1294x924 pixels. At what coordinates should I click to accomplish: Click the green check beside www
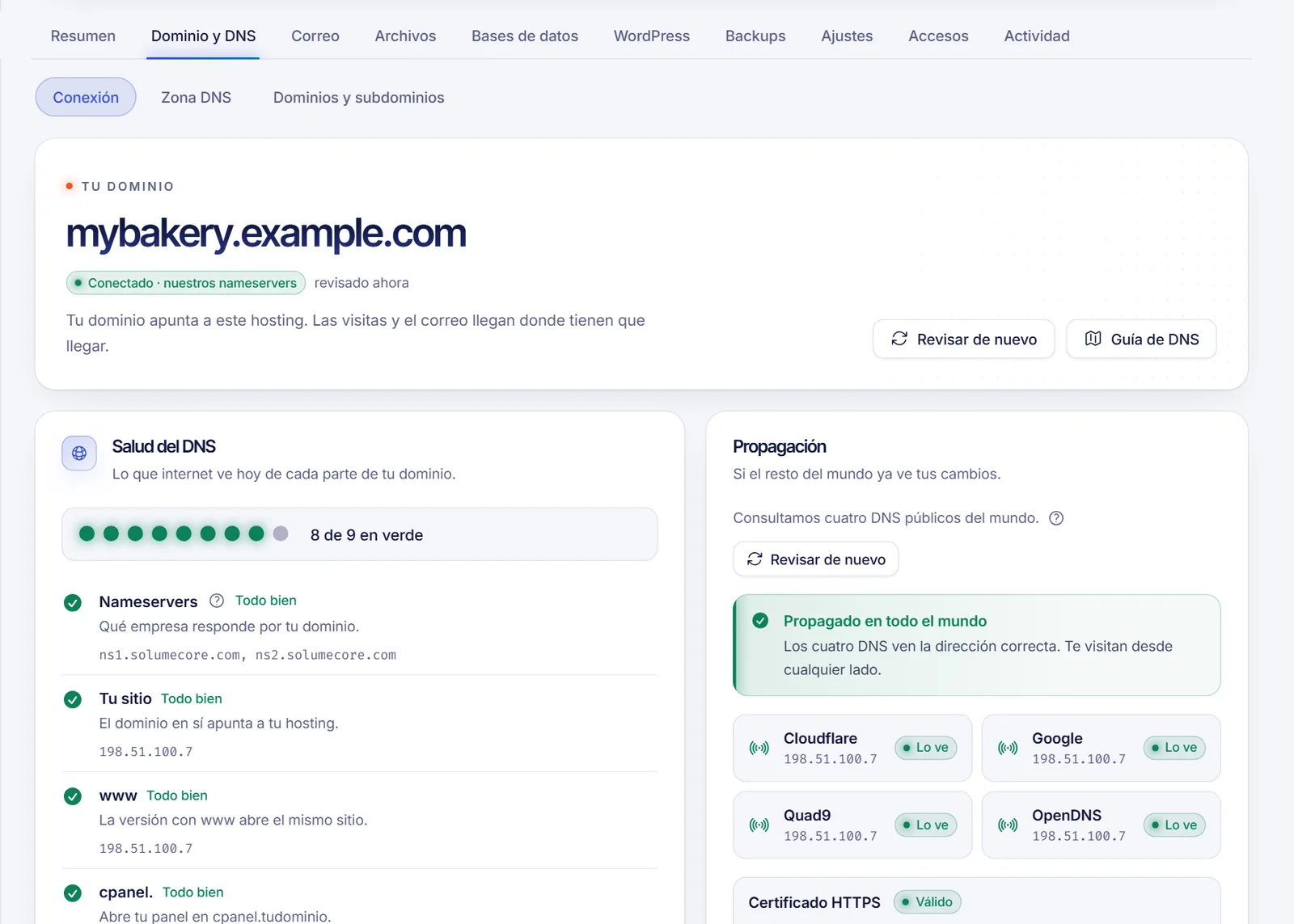point(73,796)
